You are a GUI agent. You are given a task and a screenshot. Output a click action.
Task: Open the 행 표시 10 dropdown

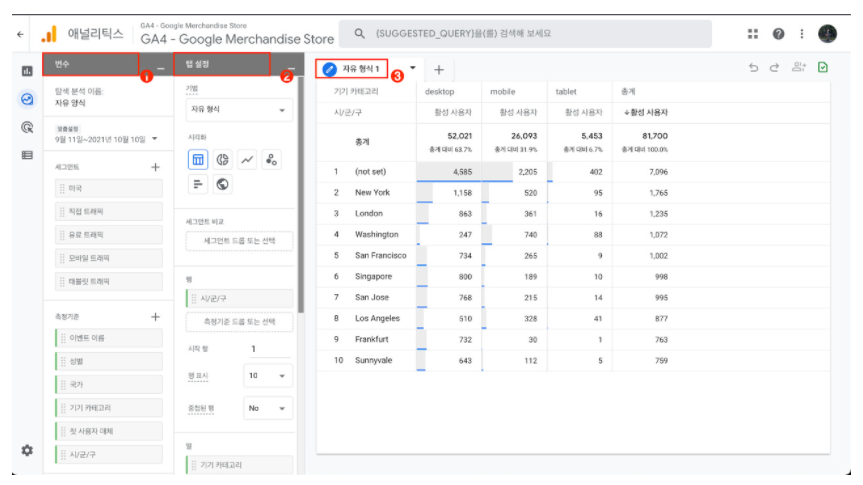(x=267, y=375)
